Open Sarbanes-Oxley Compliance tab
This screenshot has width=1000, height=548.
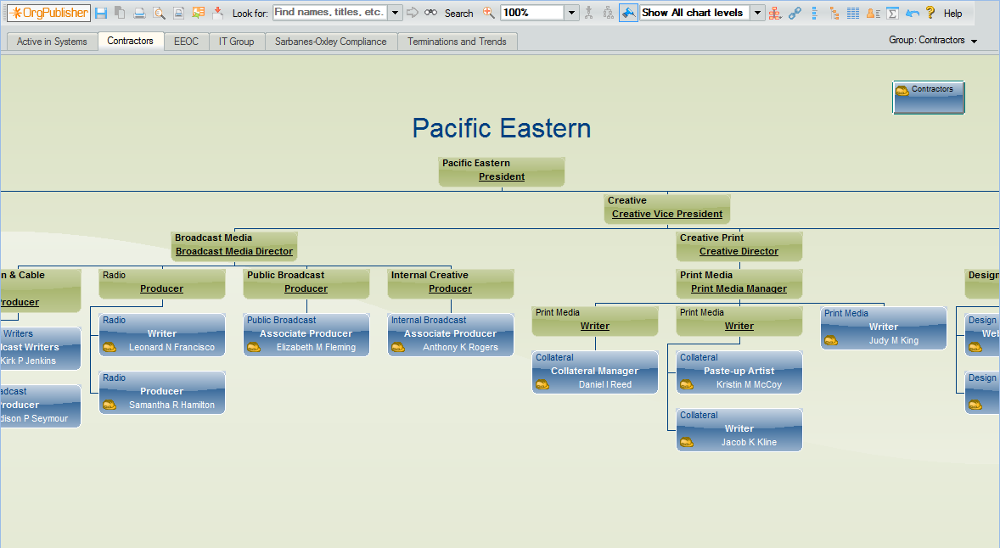(330, 41)
